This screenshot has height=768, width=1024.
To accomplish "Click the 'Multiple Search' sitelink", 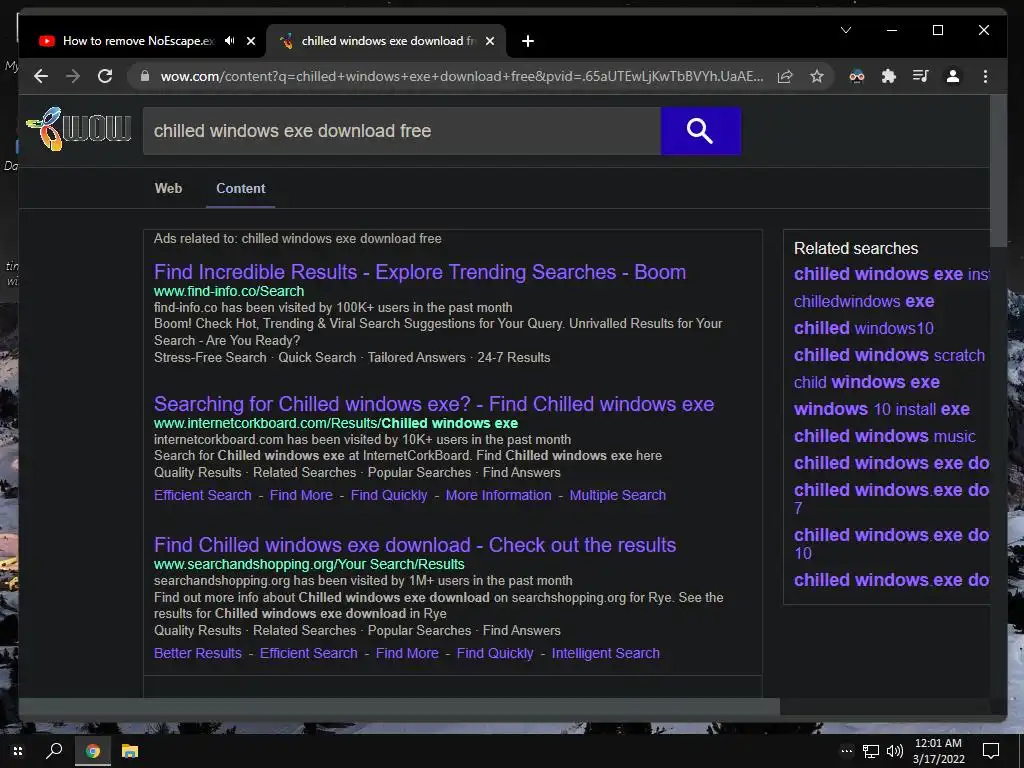I will (618, 495).
